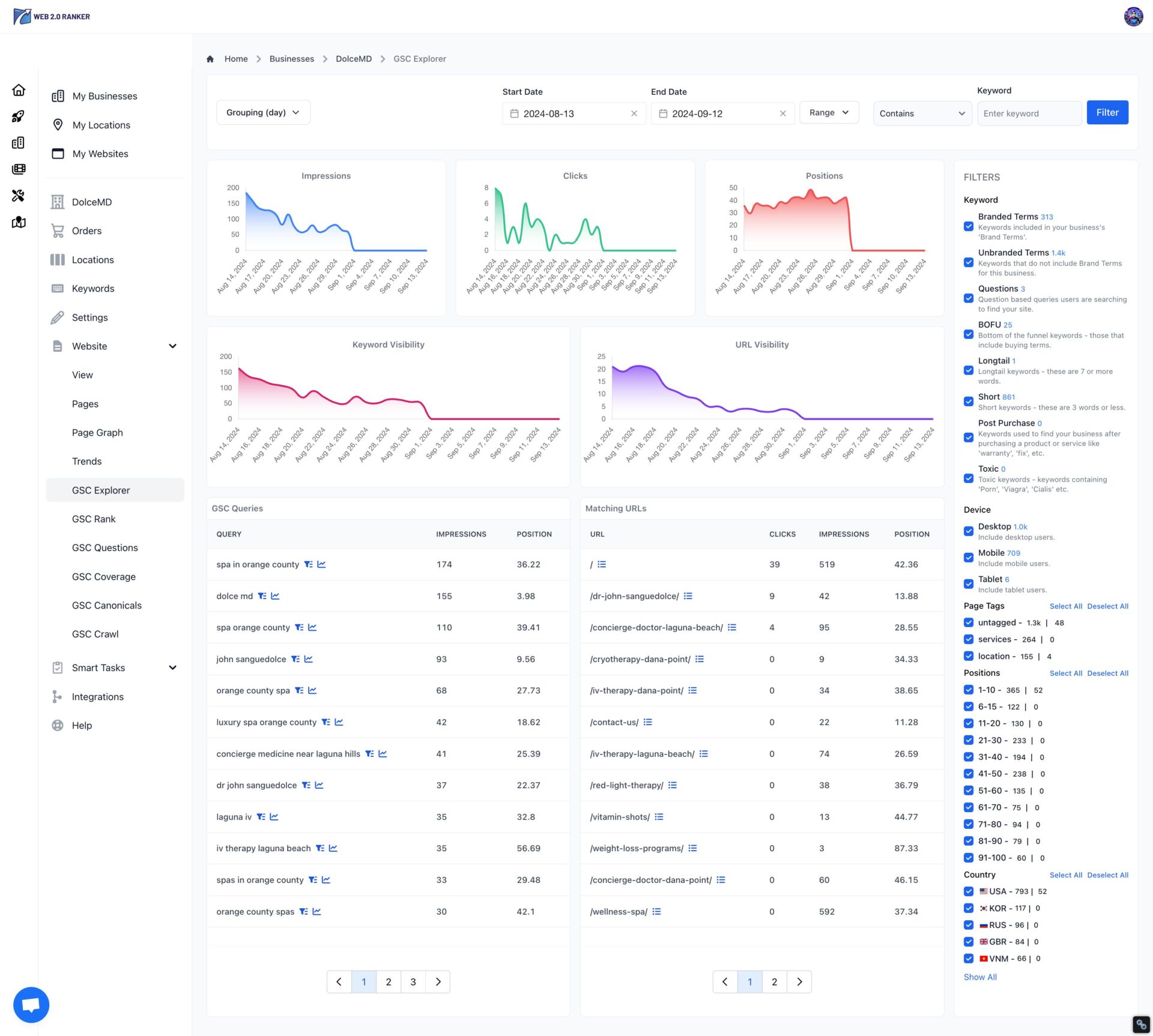Open GSC Rank in sidebar
This screenshot has height=1036, width=1153.
[94, 519]
